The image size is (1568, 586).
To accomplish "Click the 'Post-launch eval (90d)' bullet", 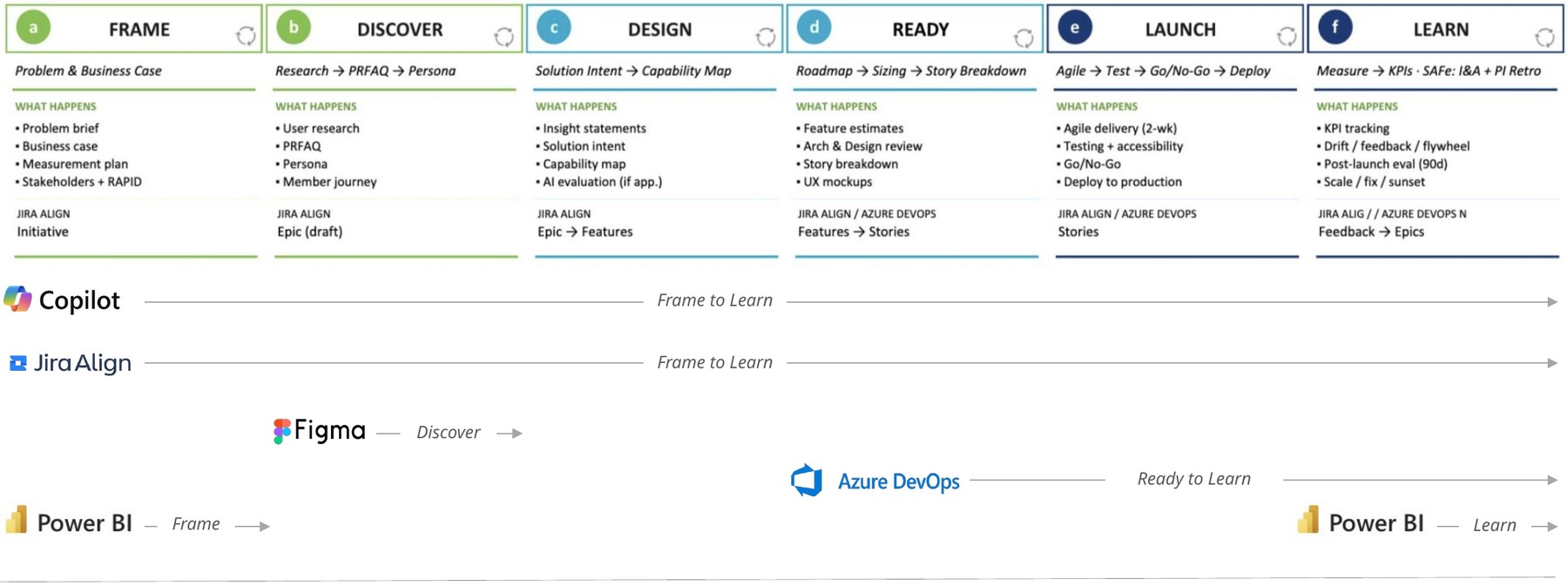I will (x=1382, y=164).
